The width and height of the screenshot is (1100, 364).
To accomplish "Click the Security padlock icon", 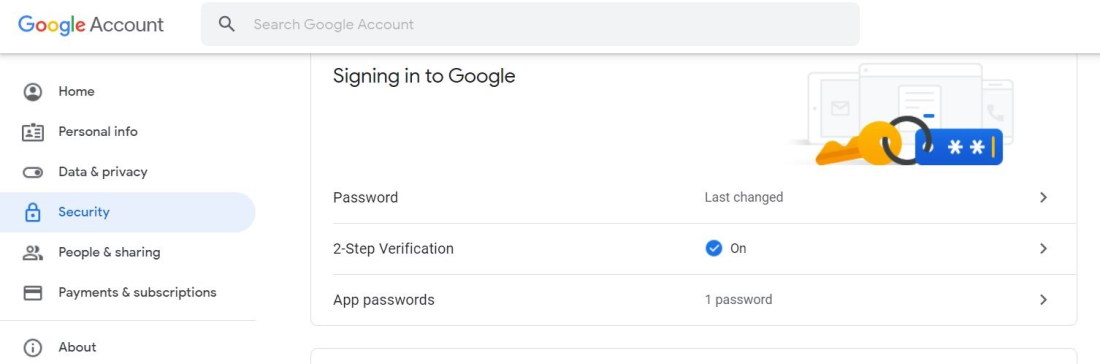I will [x=33, y=213].
